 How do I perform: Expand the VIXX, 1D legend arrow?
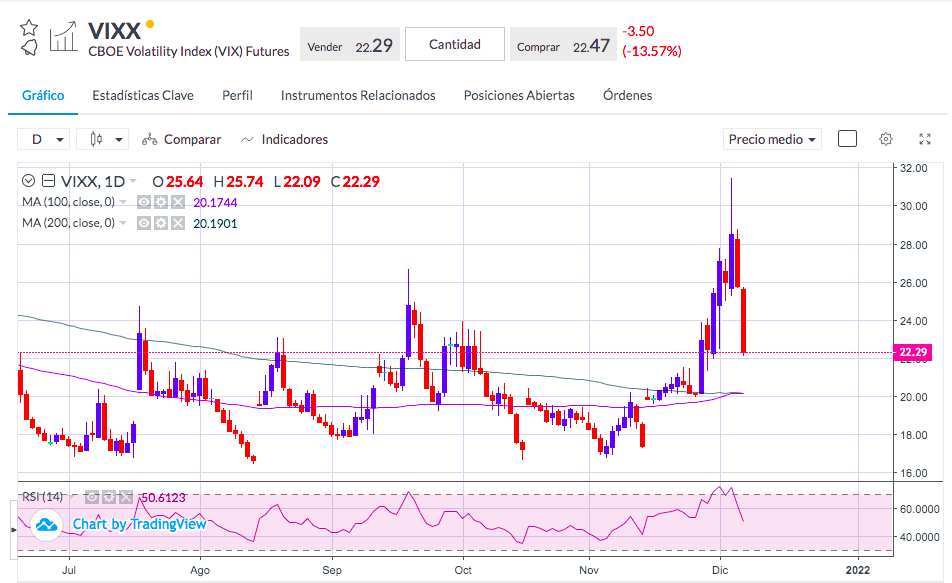tap(133, 182)
